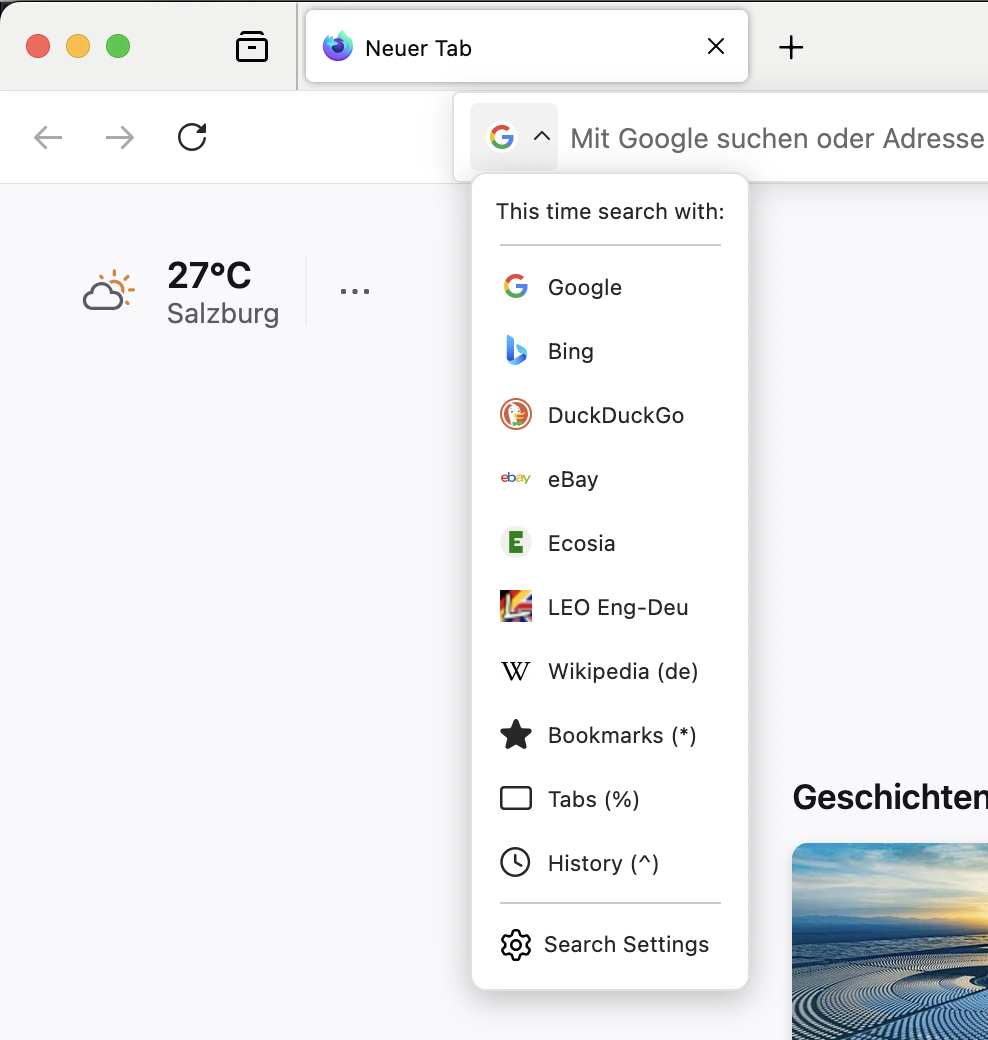
Task: Click the Search Settings gear icon
Action: (516, 945)
